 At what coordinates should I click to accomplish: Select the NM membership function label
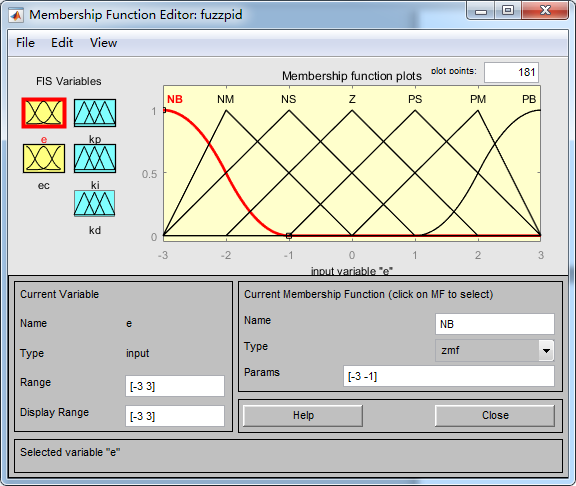click(x=226, y=99)
